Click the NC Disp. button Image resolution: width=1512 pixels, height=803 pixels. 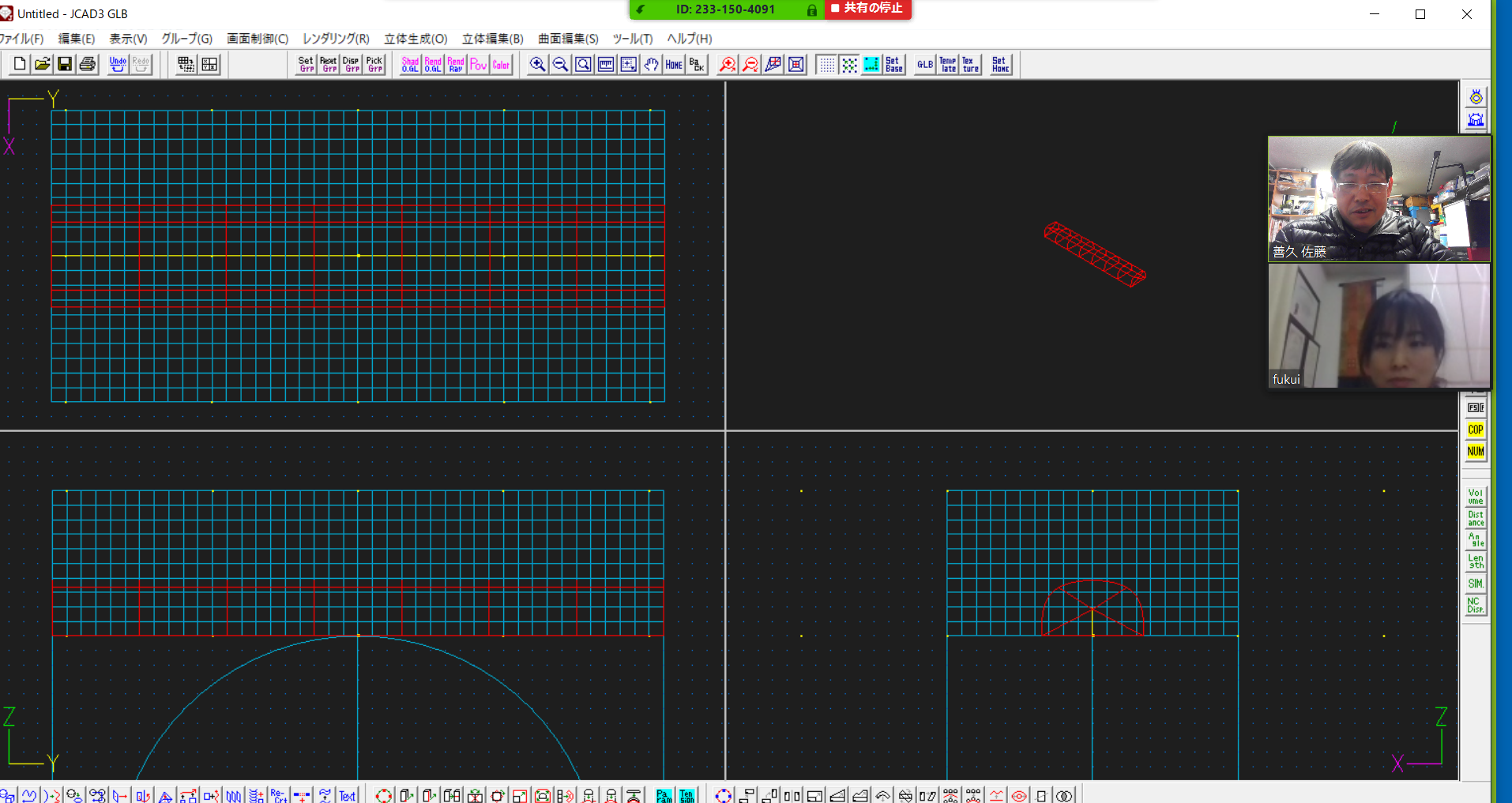pos(1476,606)
